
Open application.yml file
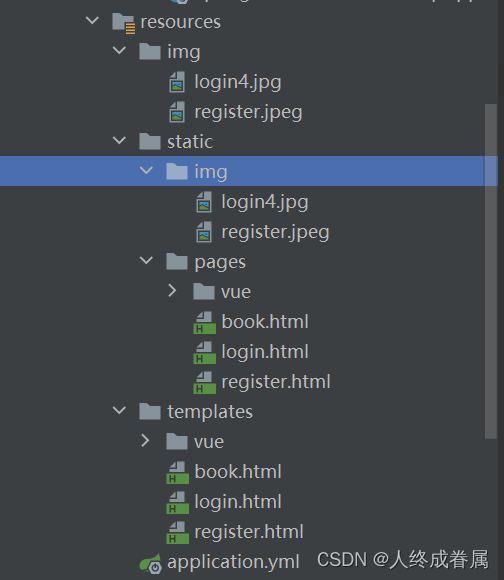point(233,562)
